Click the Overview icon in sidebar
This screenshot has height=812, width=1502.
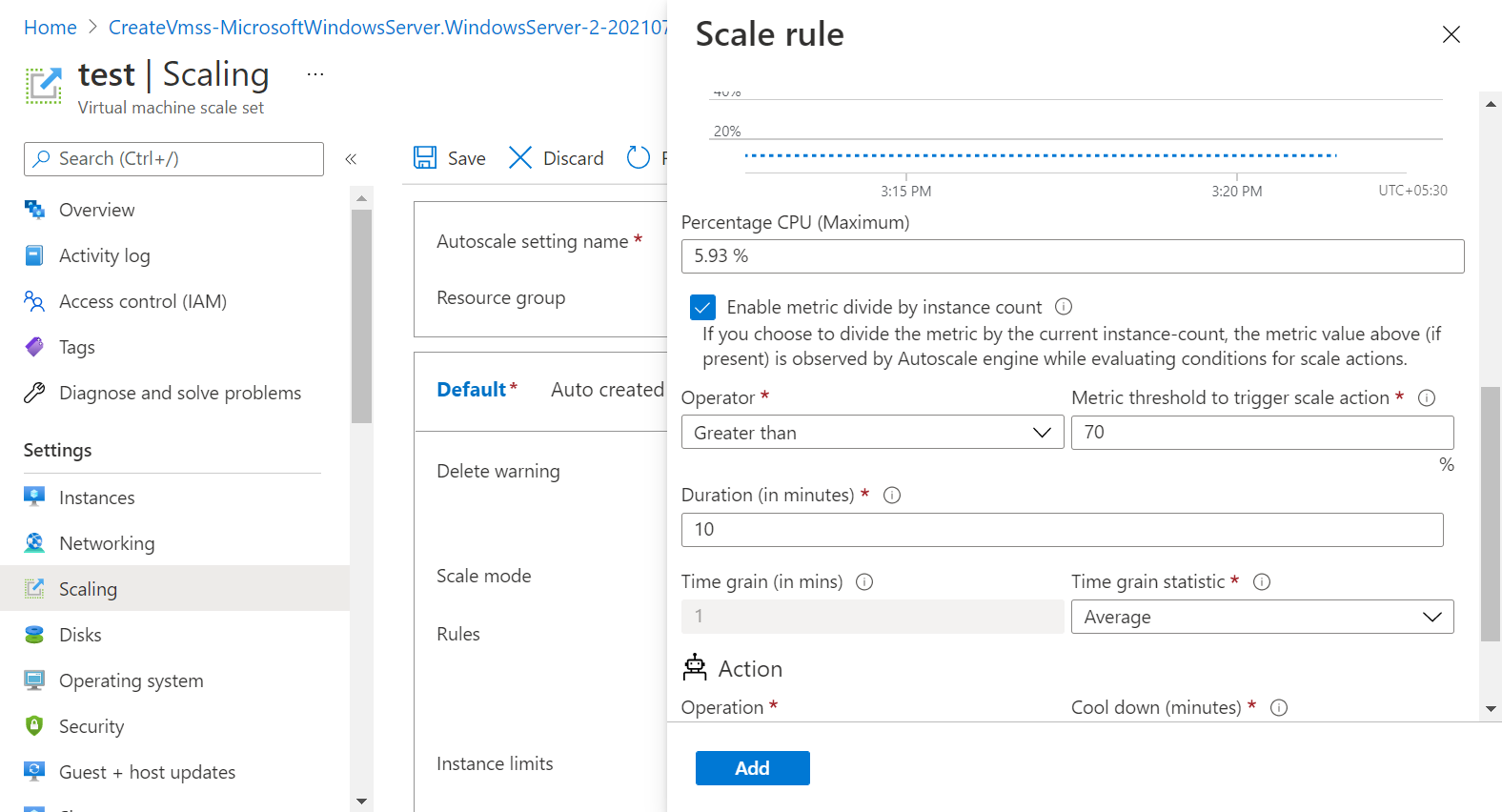tap(34, 210)
